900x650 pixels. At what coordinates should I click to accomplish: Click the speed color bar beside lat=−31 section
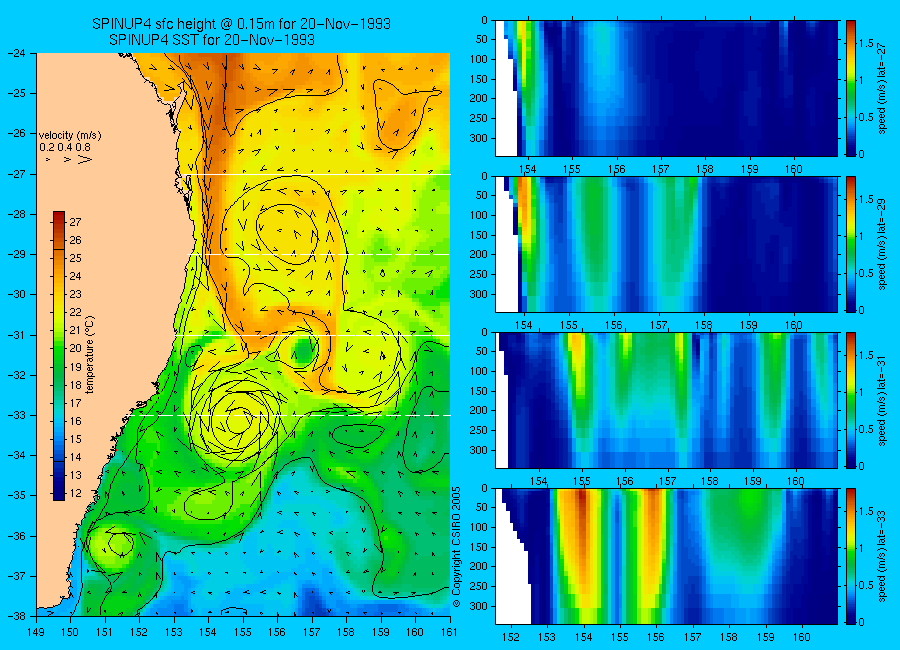(x=851, y=400)
